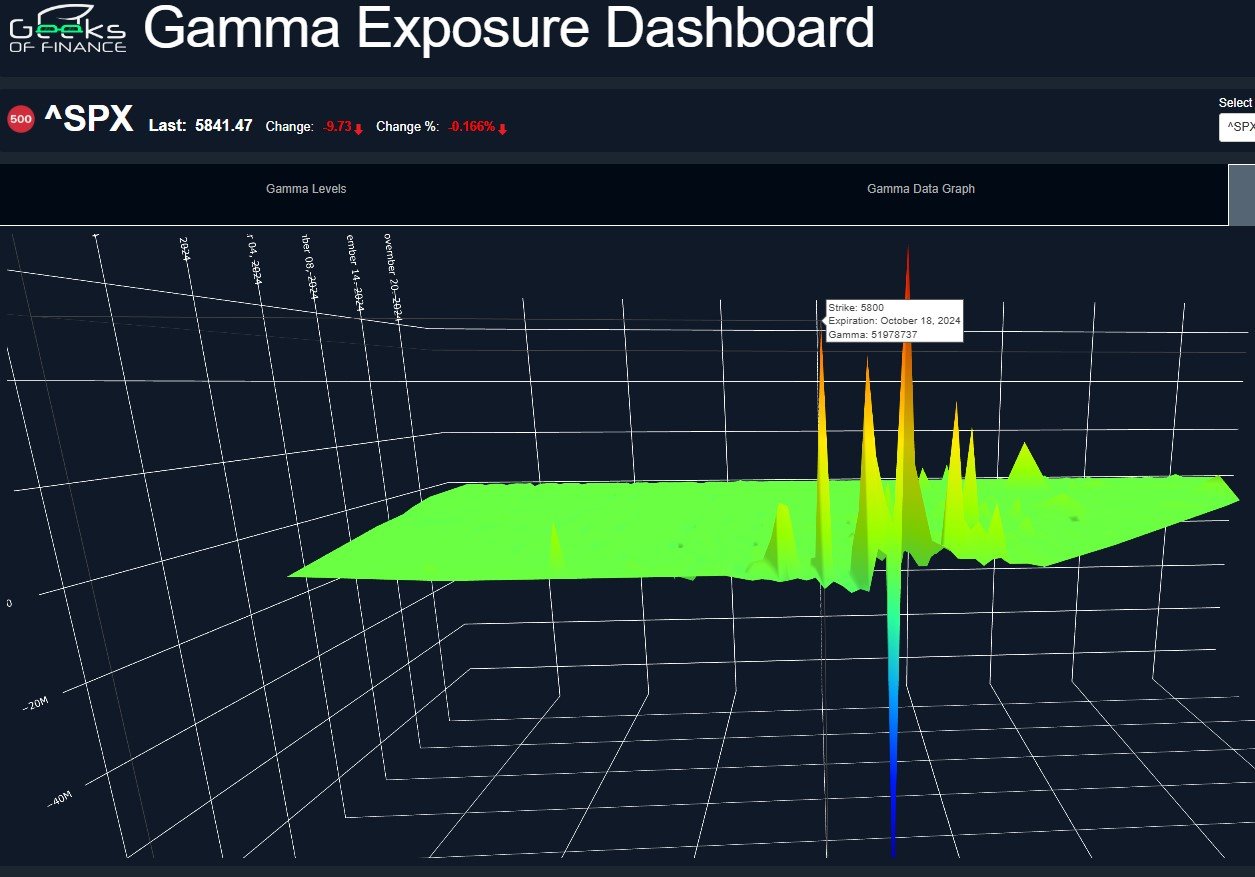This screenshot has width=1255, height=877.
Task: Click the change value -9.73
Action: pos(336,127)
